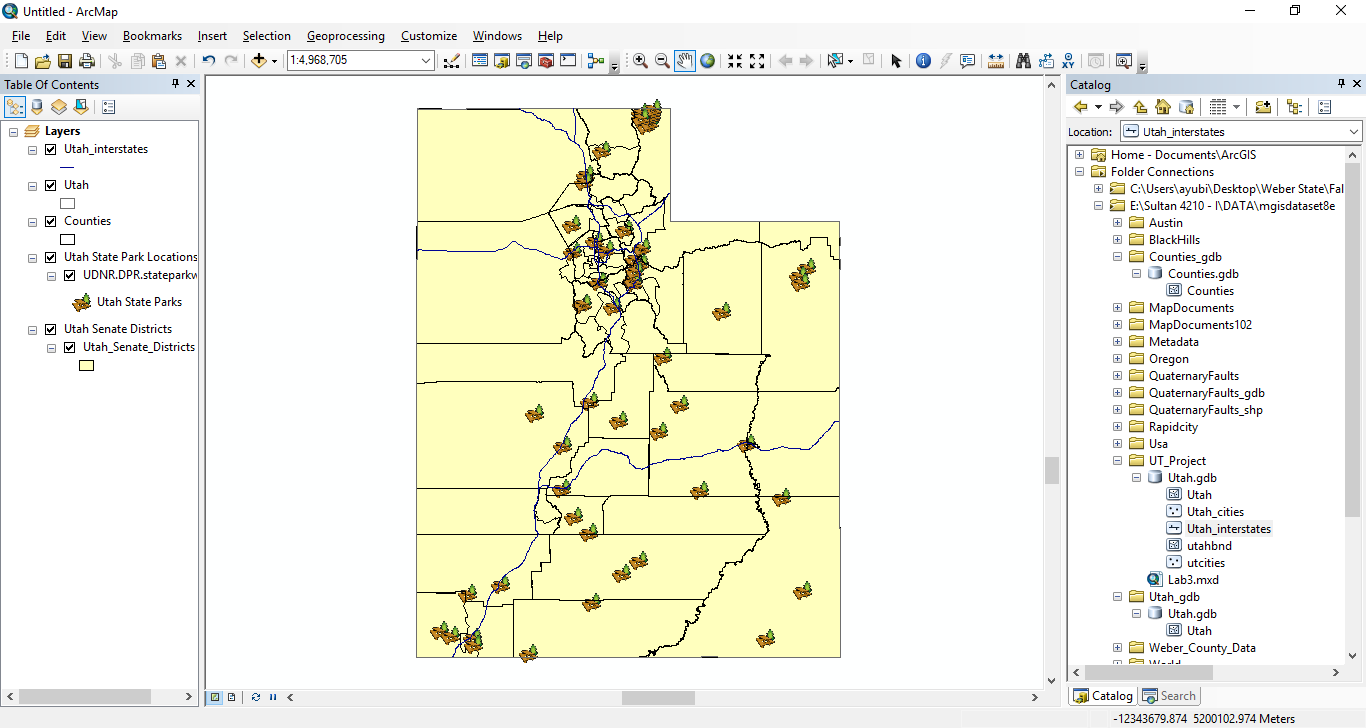Click the Undo arrow icon
The height and width of the screenshot is (728, 1366).
tap(208, 61)
